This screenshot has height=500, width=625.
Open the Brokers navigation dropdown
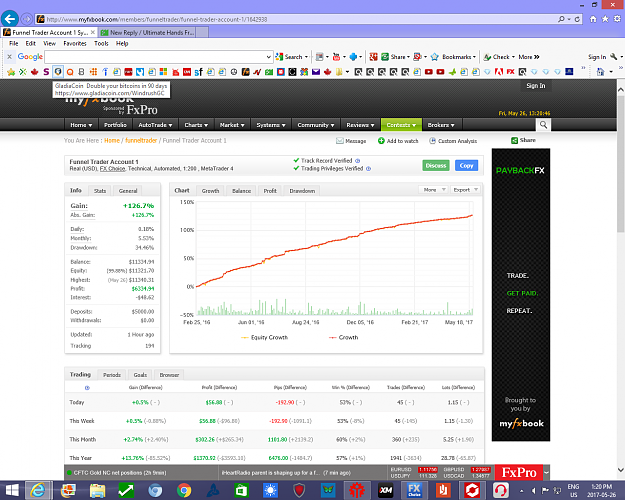[441, 125]
